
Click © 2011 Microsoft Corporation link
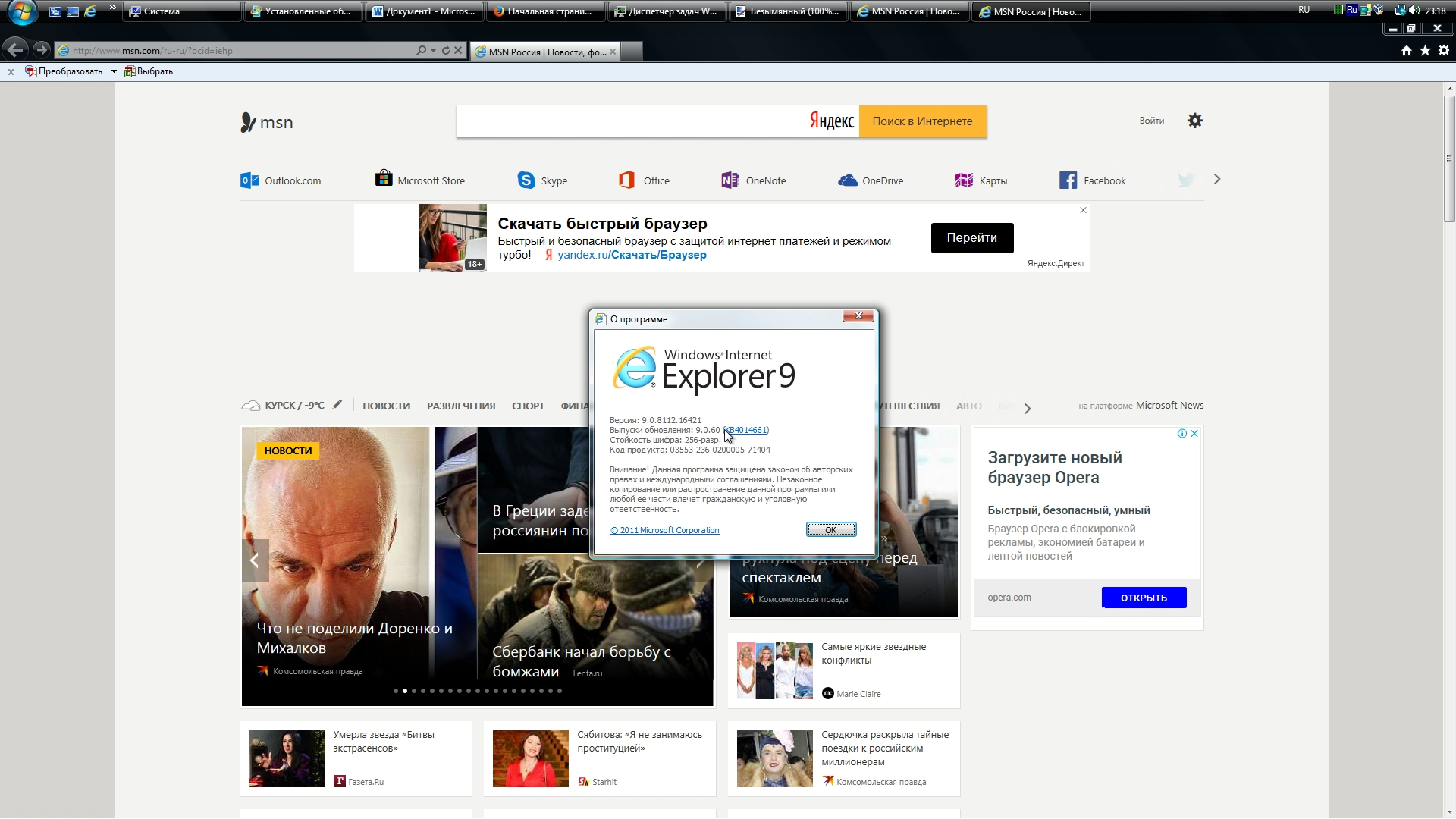(x=665, y=530)
